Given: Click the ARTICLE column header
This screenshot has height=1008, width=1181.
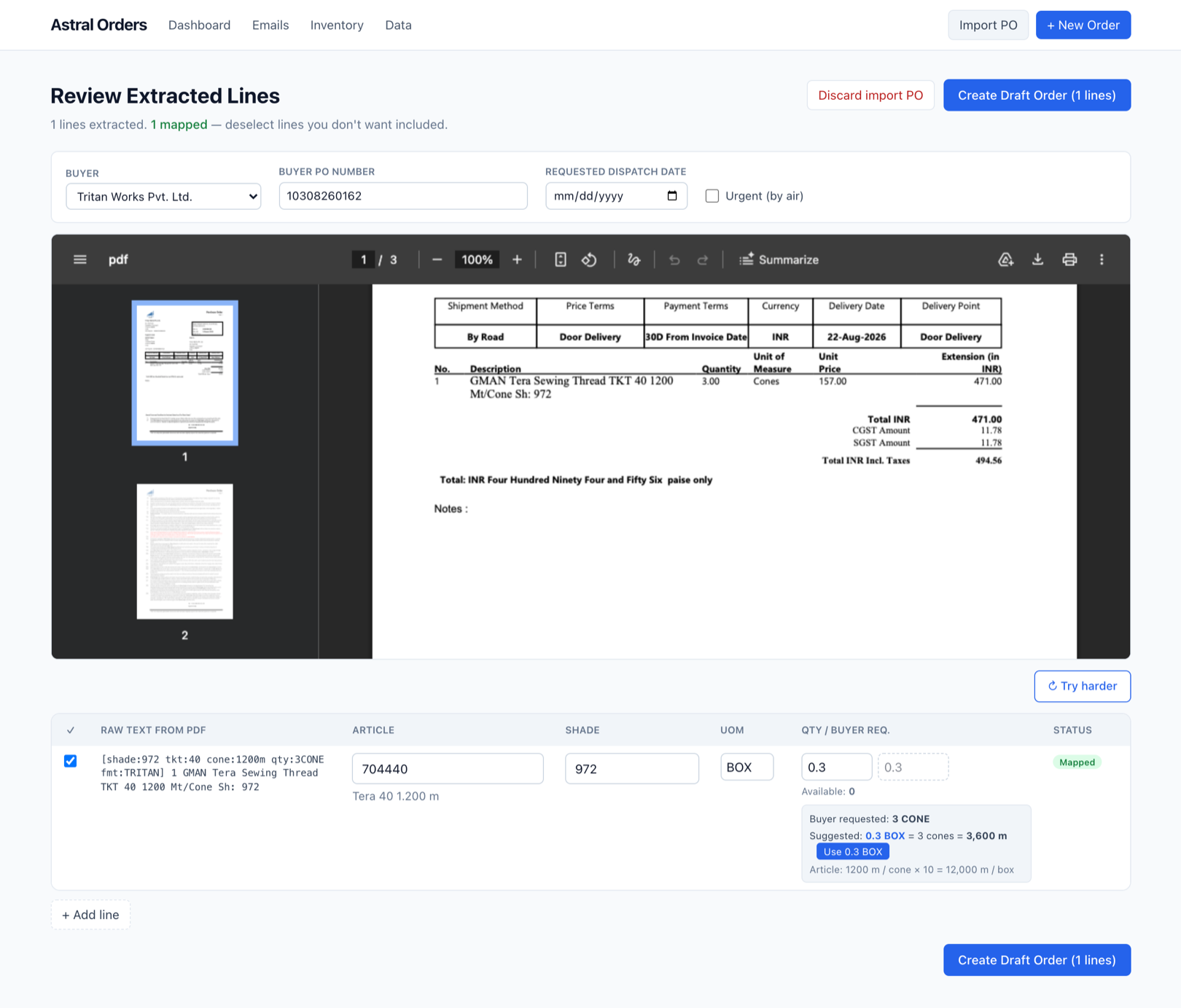Looking at the screenshot, I should click(373, 730).
